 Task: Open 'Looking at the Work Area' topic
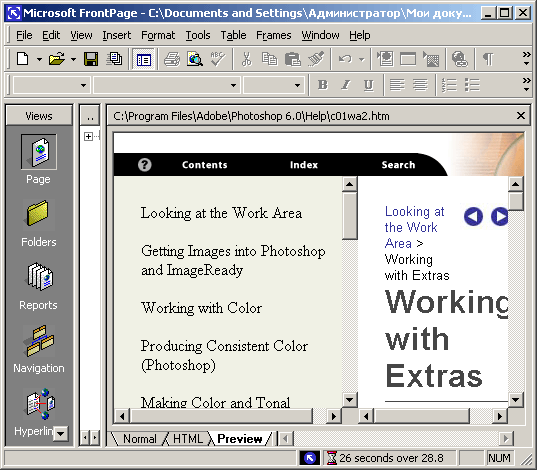tap(221, 213)
